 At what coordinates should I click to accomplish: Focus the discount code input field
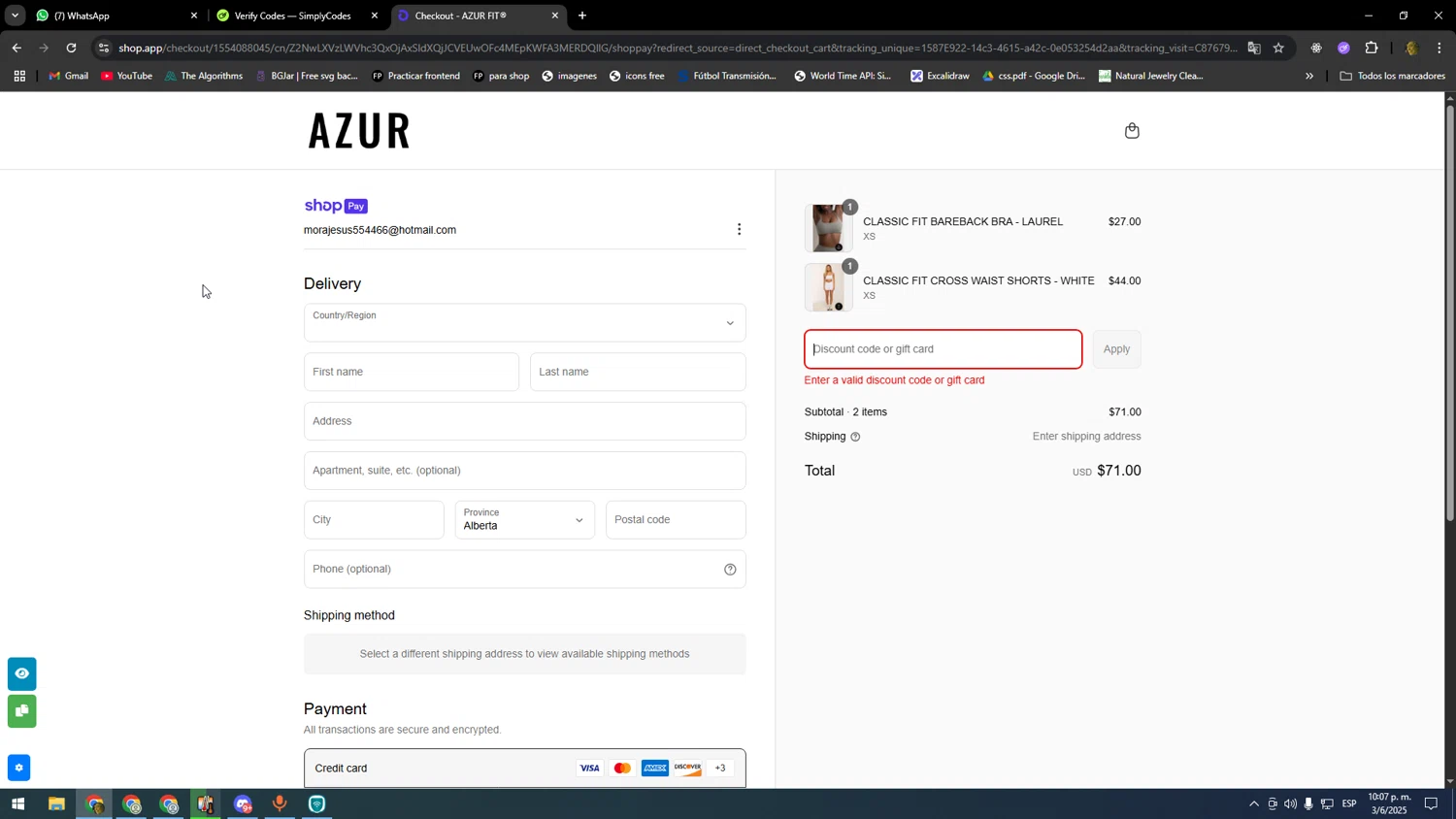[943, 349]
